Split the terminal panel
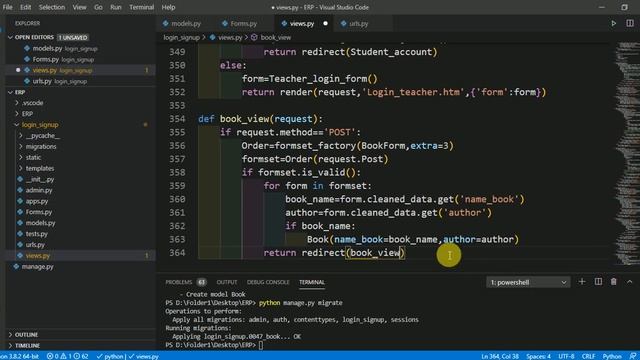The image size is (640, 360). [598, 282]
